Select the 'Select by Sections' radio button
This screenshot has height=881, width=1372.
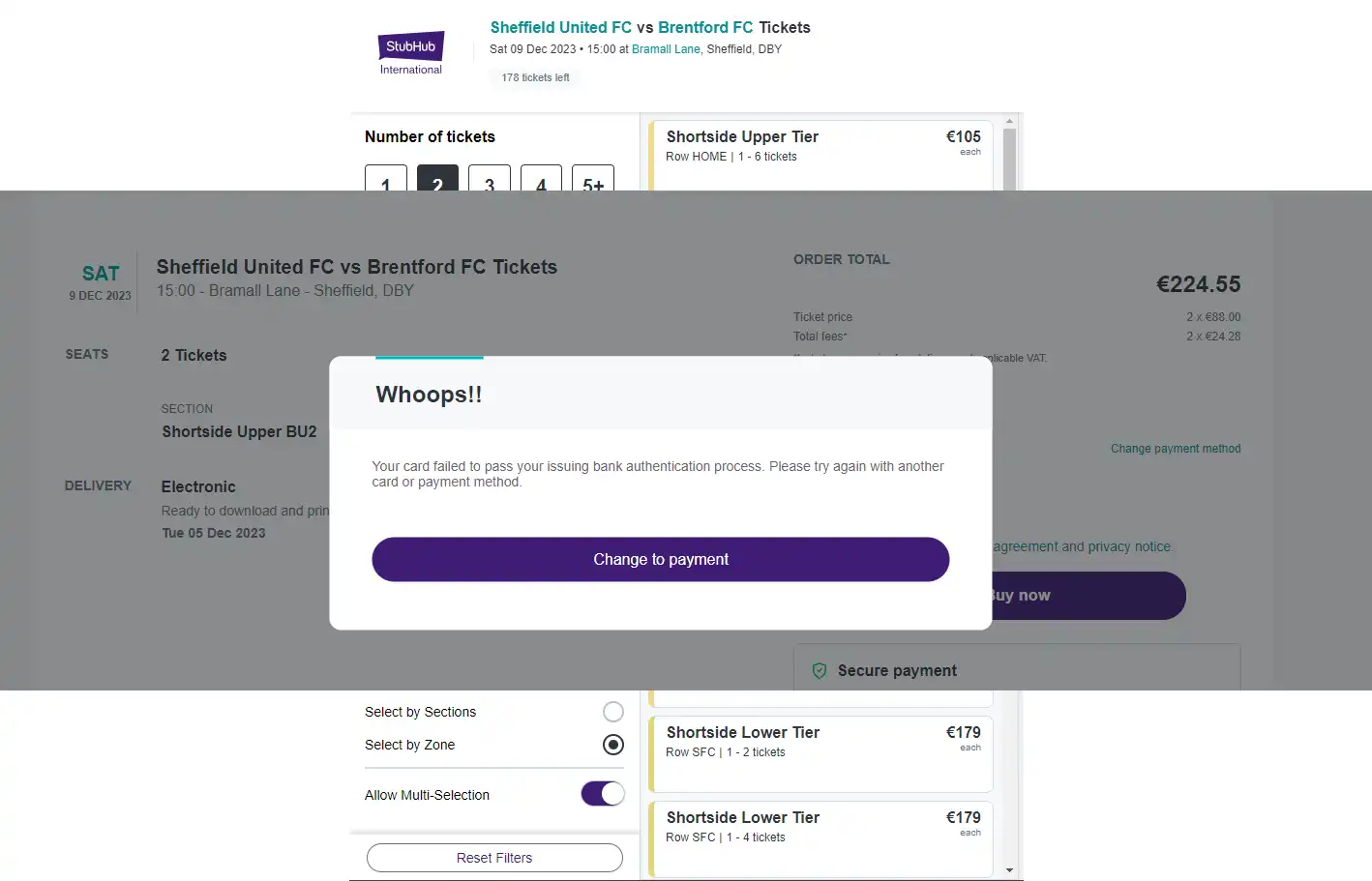(612, 711)
